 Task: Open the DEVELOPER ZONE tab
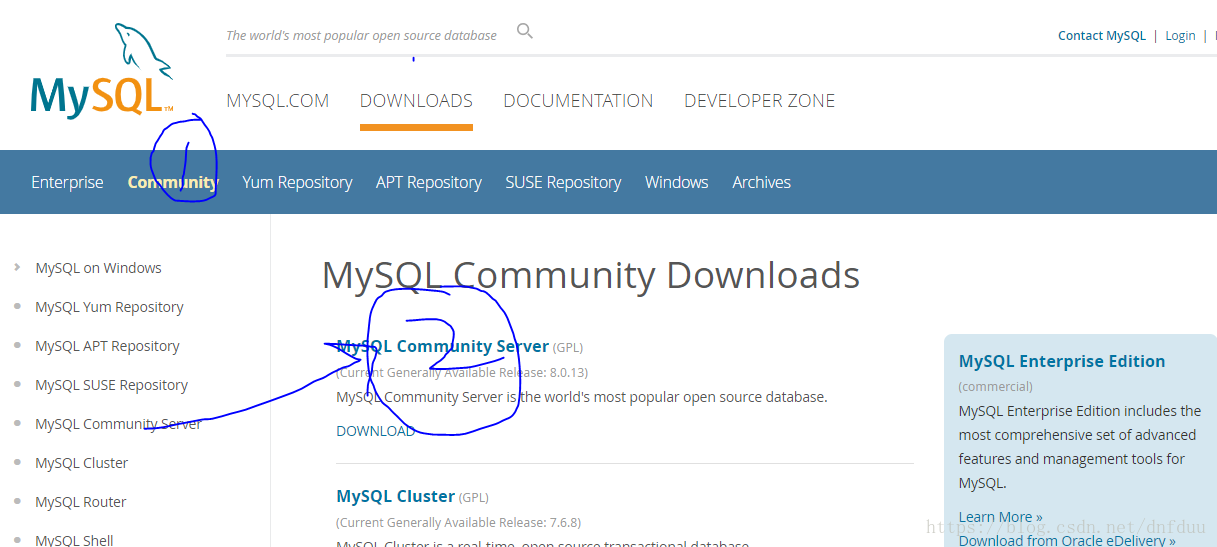(759, 101)
